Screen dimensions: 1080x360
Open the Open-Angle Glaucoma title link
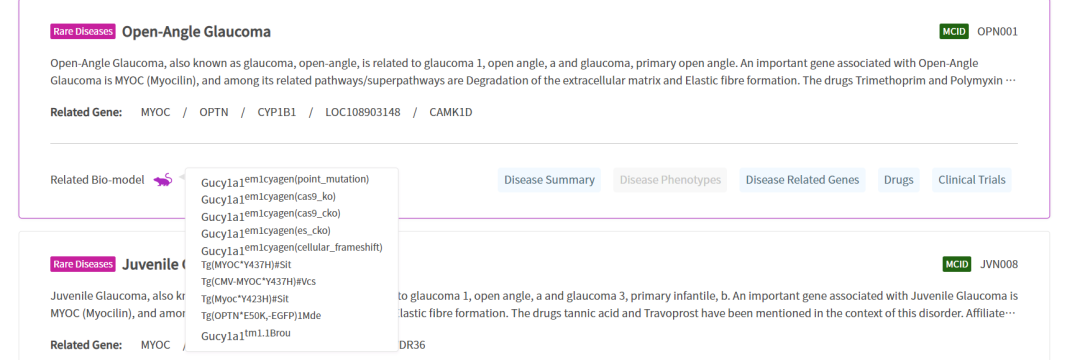(x=196, y=32)
